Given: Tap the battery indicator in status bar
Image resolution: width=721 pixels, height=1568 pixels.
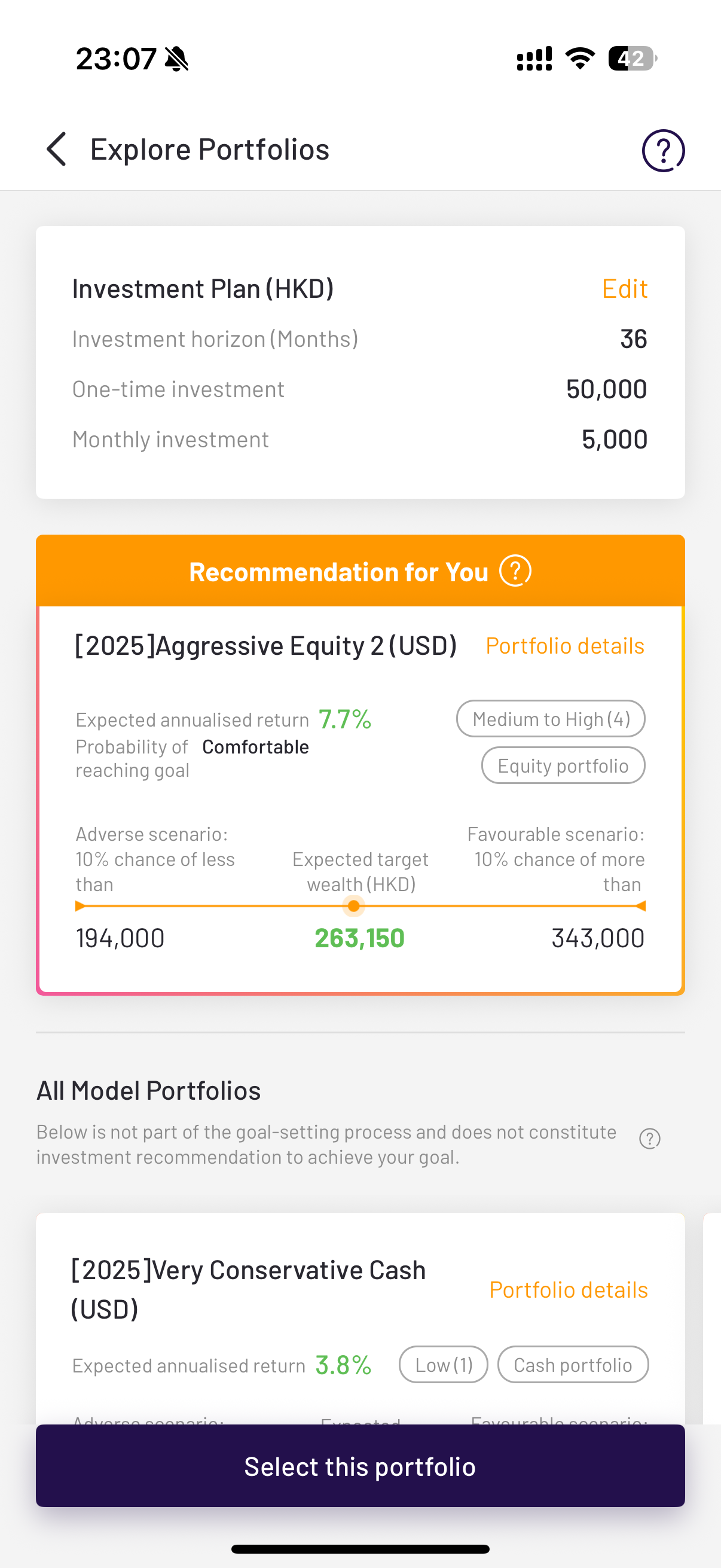Looking at the screenshot, I should click(x=632, y=59).
